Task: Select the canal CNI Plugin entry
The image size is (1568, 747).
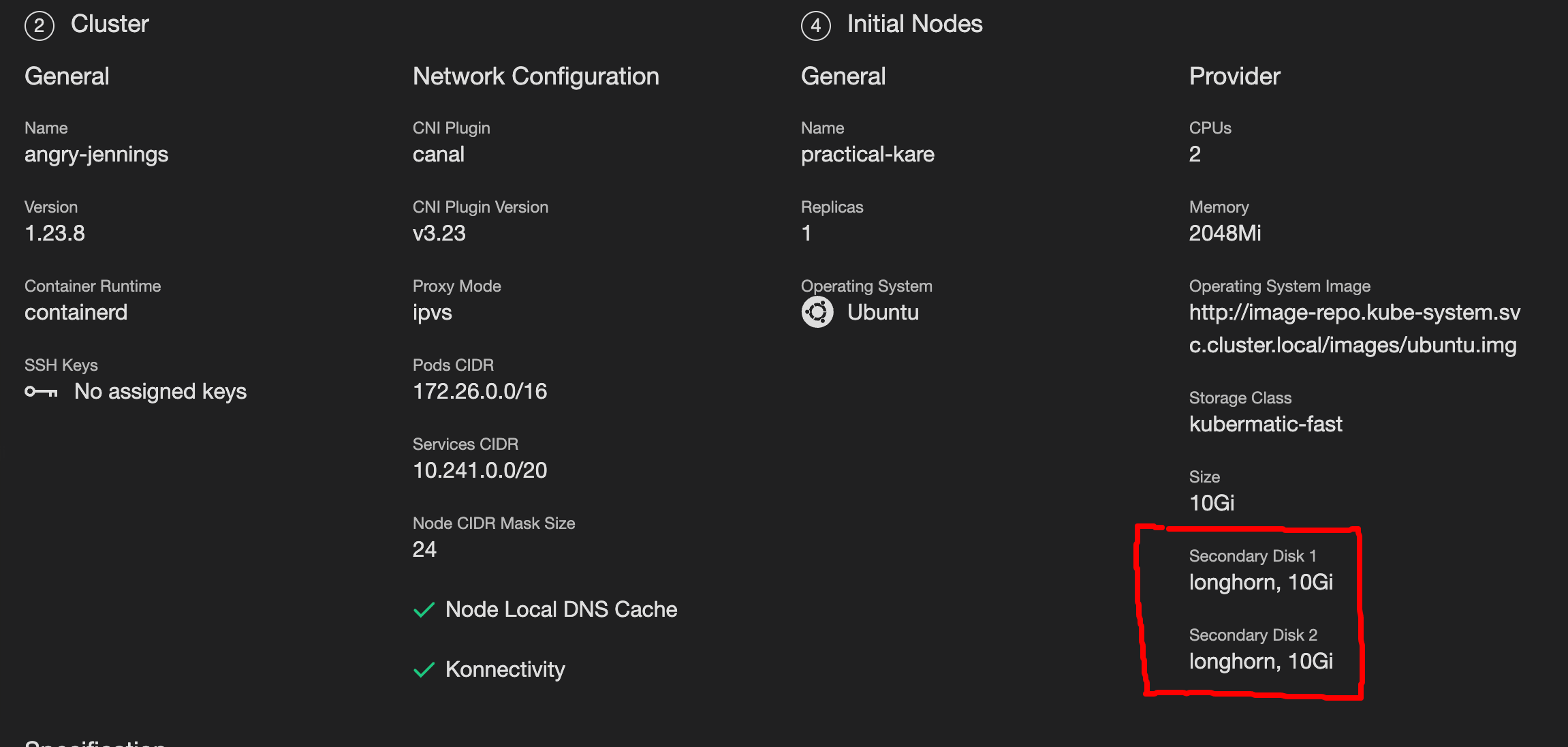Action: coord(439,154)
